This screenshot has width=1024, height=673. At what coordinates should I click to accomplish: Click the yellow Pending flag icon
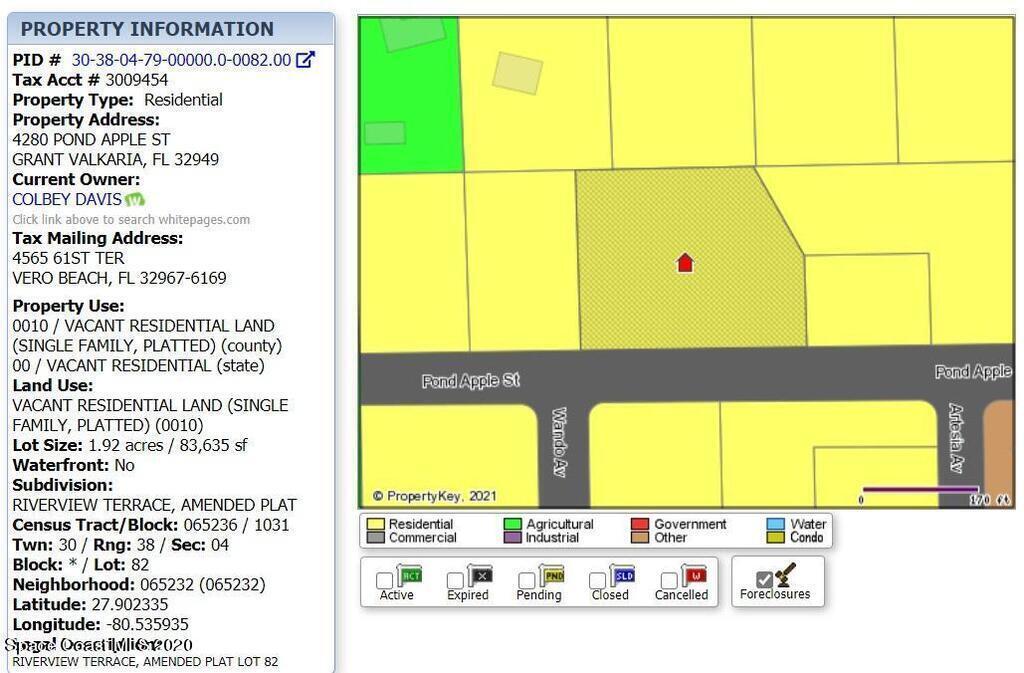(552, 575)
